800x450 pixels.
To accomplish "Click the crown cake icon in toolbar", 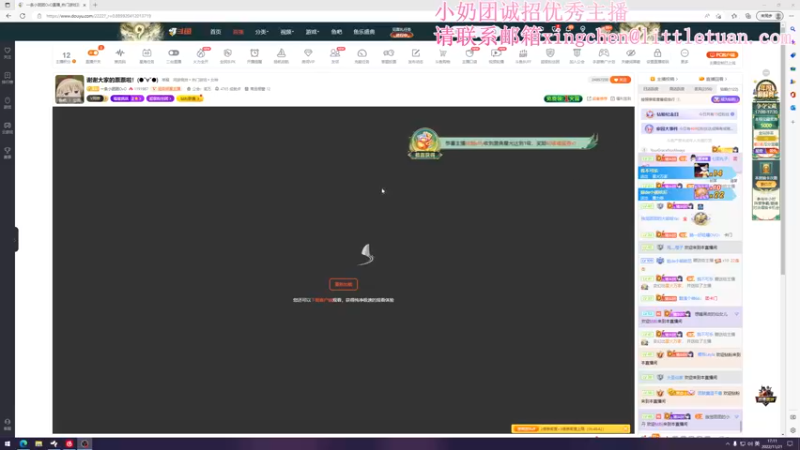I will pyautogui.click(x=523, y=53).
